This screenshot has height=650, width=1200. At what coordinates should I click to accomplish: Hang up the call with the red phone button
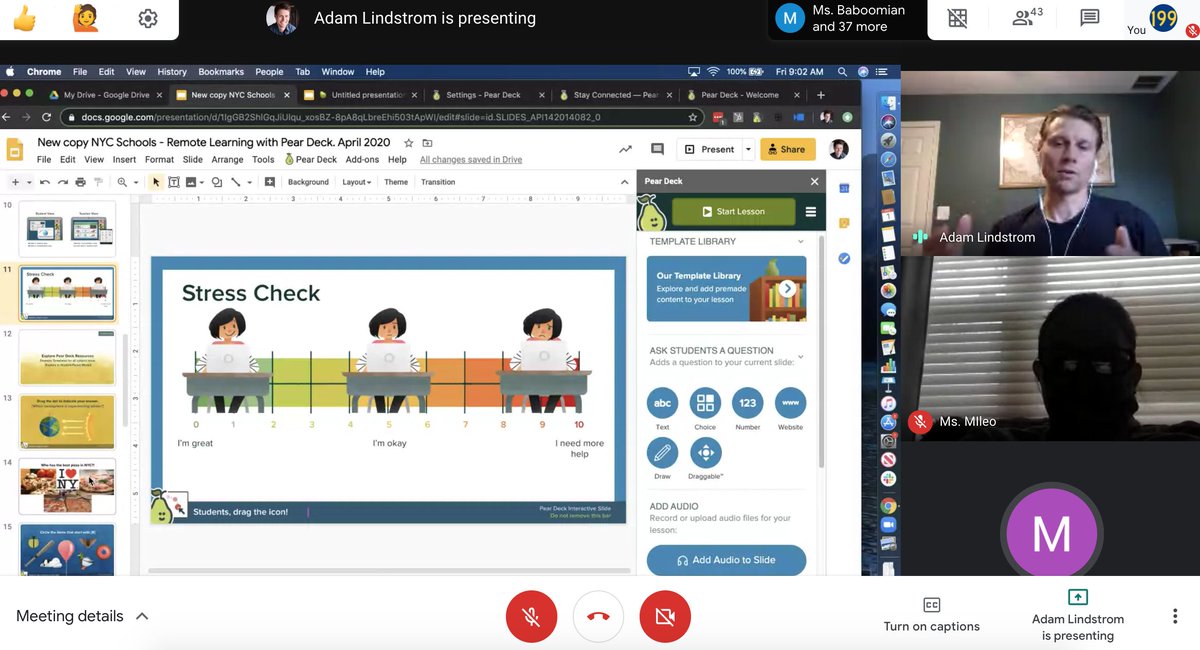coord(598,616)
